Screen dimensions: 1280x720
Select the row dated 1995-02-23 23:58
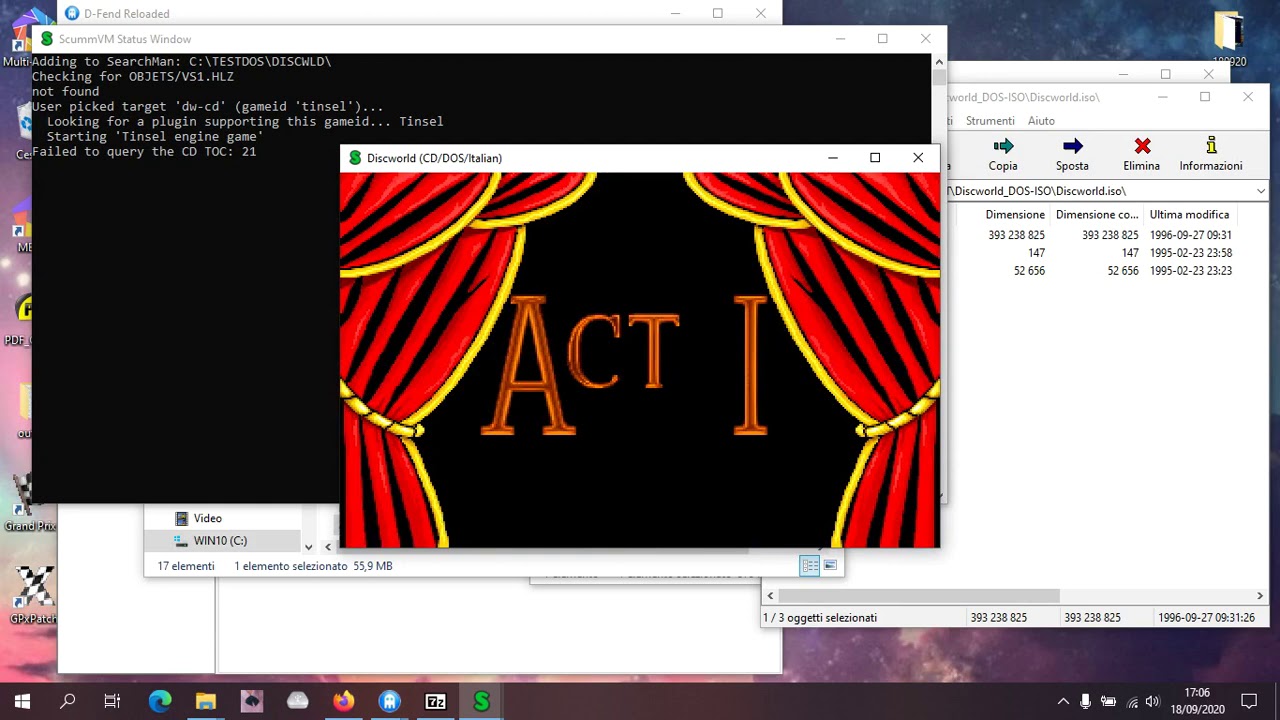coord(1095,253)
